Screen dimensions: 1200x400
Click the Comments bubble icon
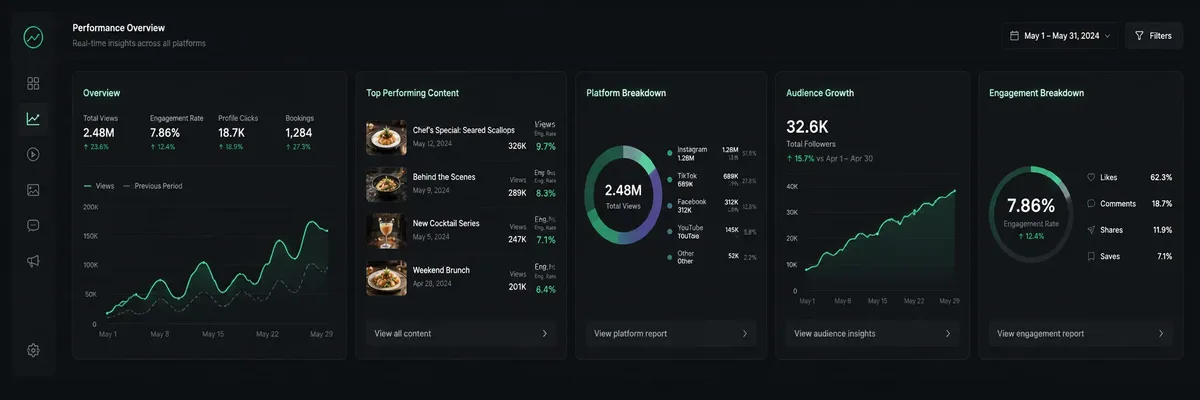(1091, 203)
